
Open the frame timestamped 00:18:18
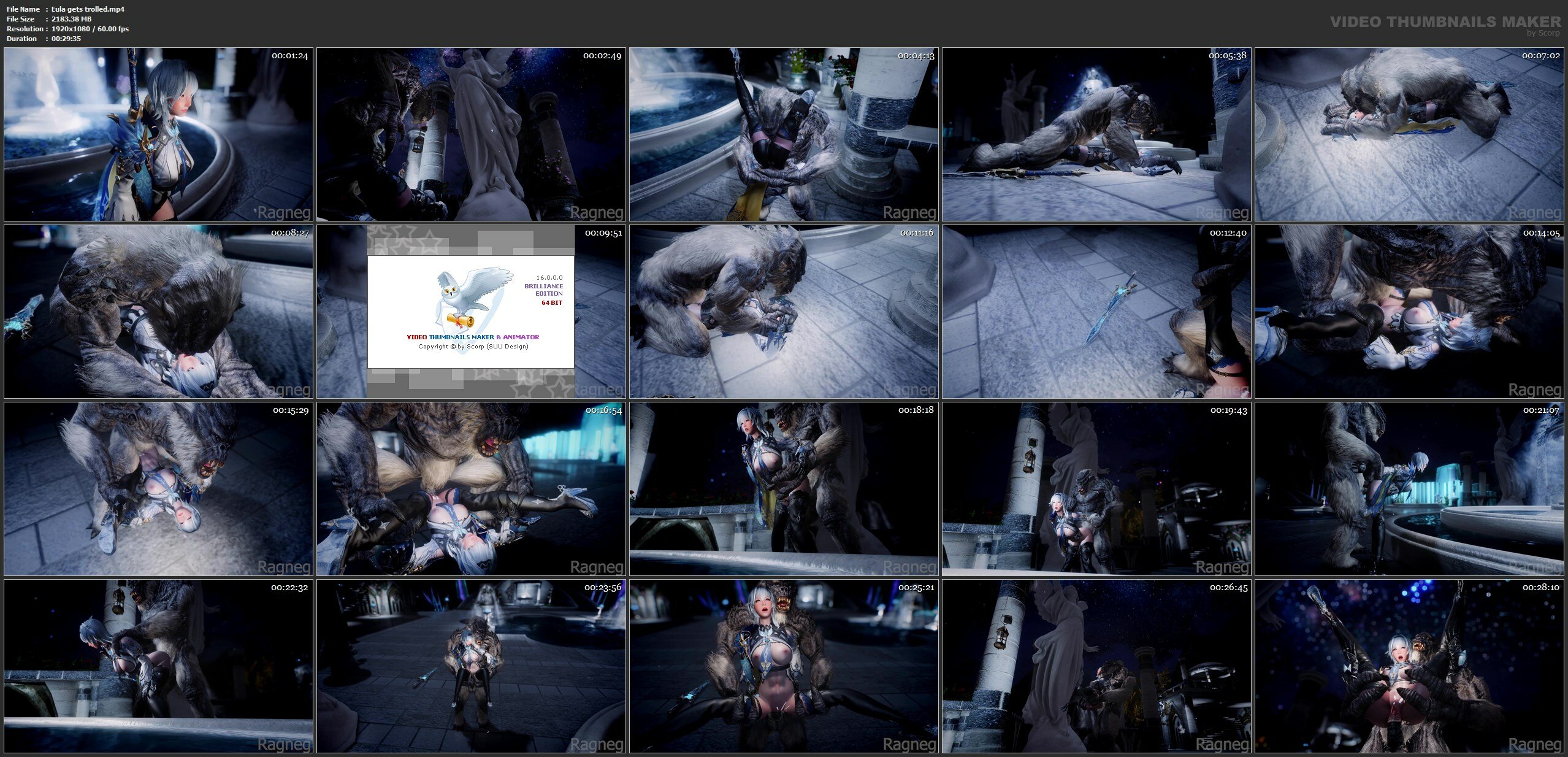(784, 489)
